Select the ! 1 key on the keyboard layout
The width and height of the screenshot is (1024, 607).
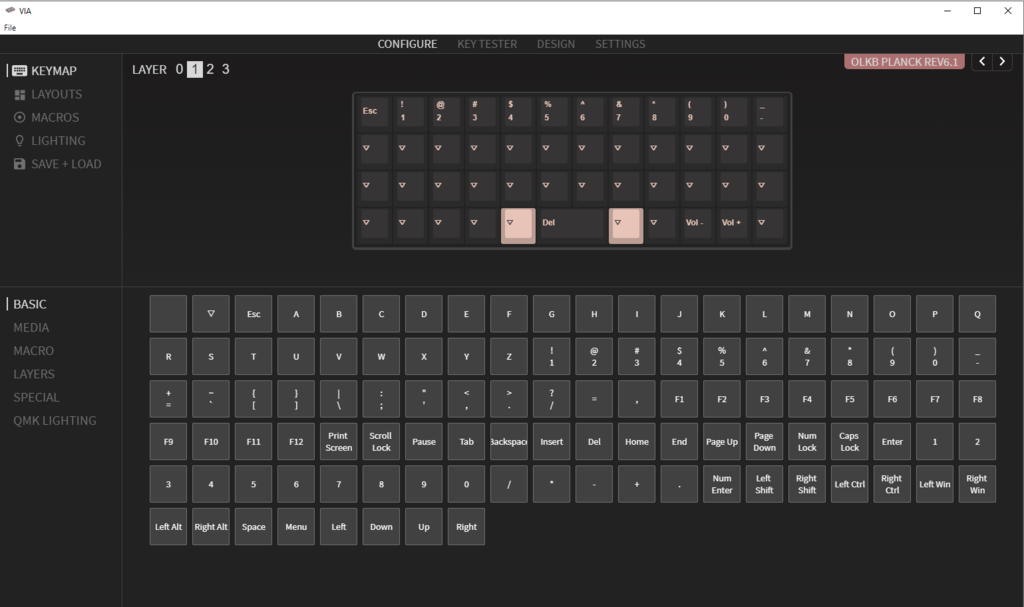tap(410, 112)
